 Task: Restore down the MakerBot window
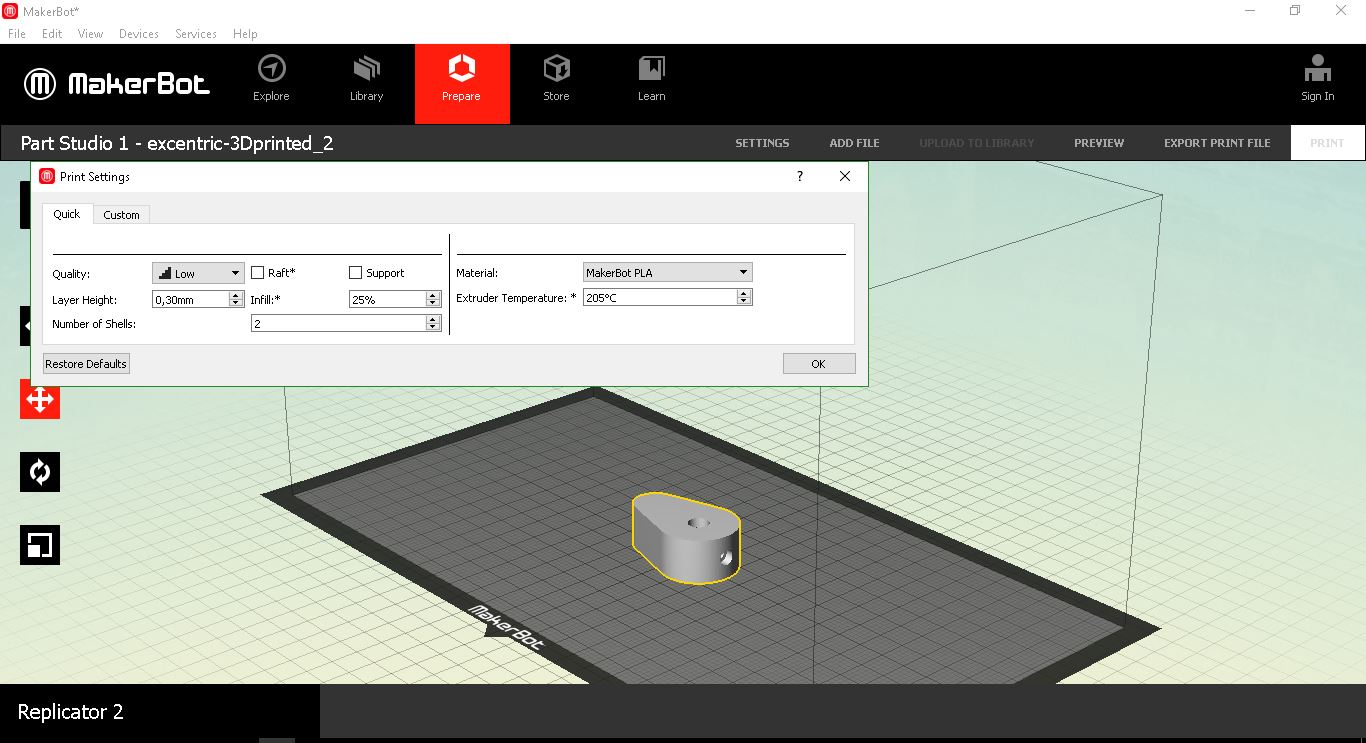[1295, 10]
